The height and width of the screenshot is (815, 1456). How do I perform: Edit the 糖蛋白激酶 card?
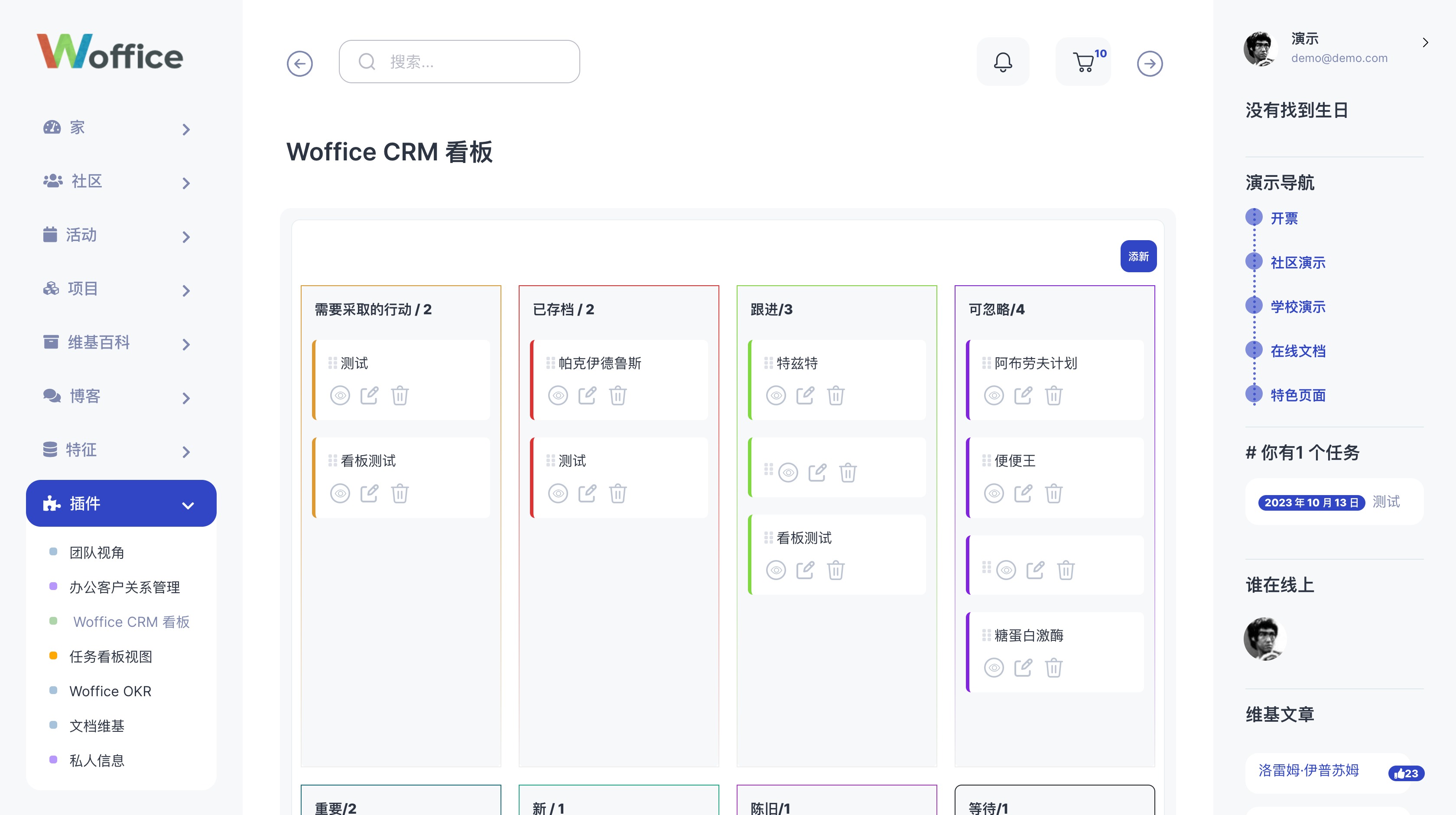tap(1024, 667)
